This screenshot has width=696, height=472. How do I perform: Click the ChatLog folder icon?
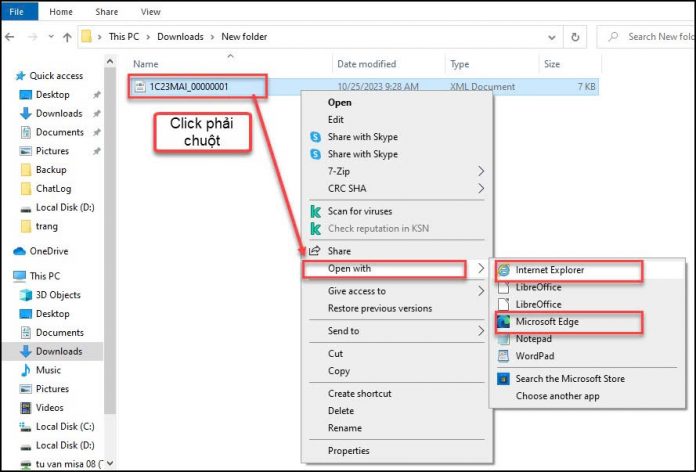point(26,189)
